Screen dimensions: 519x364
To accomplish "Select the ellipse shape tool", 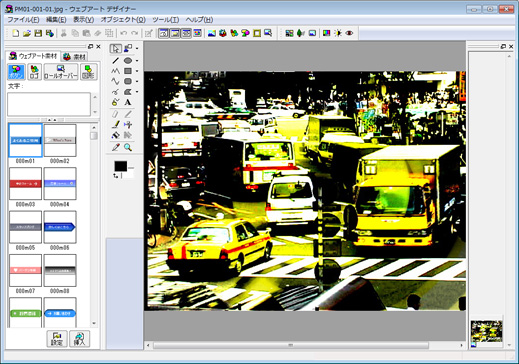I will coord(128,61).
